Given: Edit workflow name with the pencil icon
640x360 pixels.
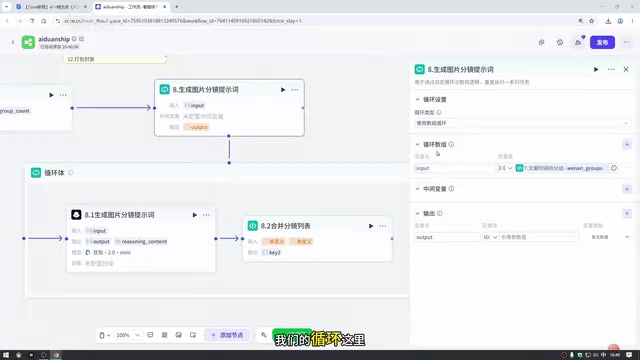Looking at the screenshot, I should click(81, 39).
